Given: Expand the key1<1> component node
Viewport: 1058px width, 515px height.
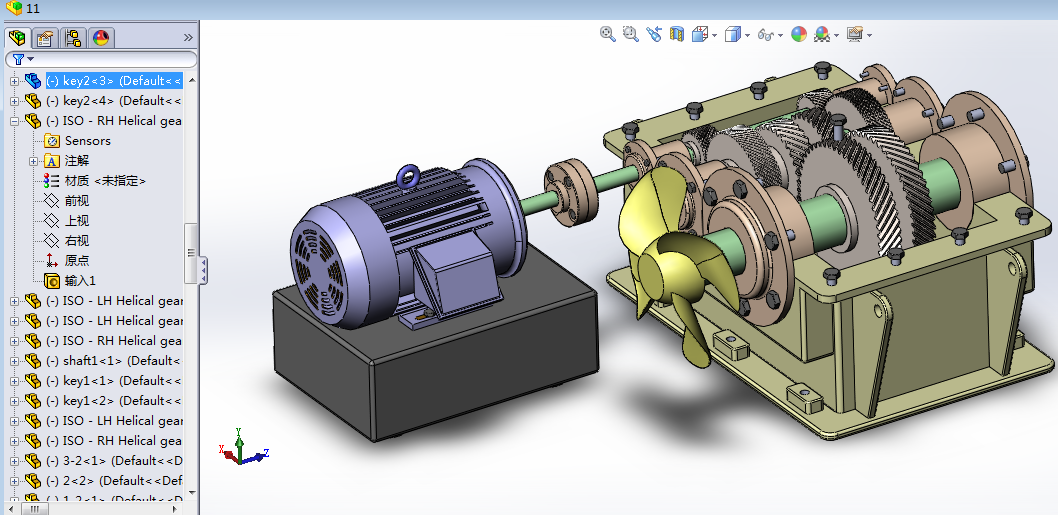Looking at the screenshot, I should click(x=14, y=381).
